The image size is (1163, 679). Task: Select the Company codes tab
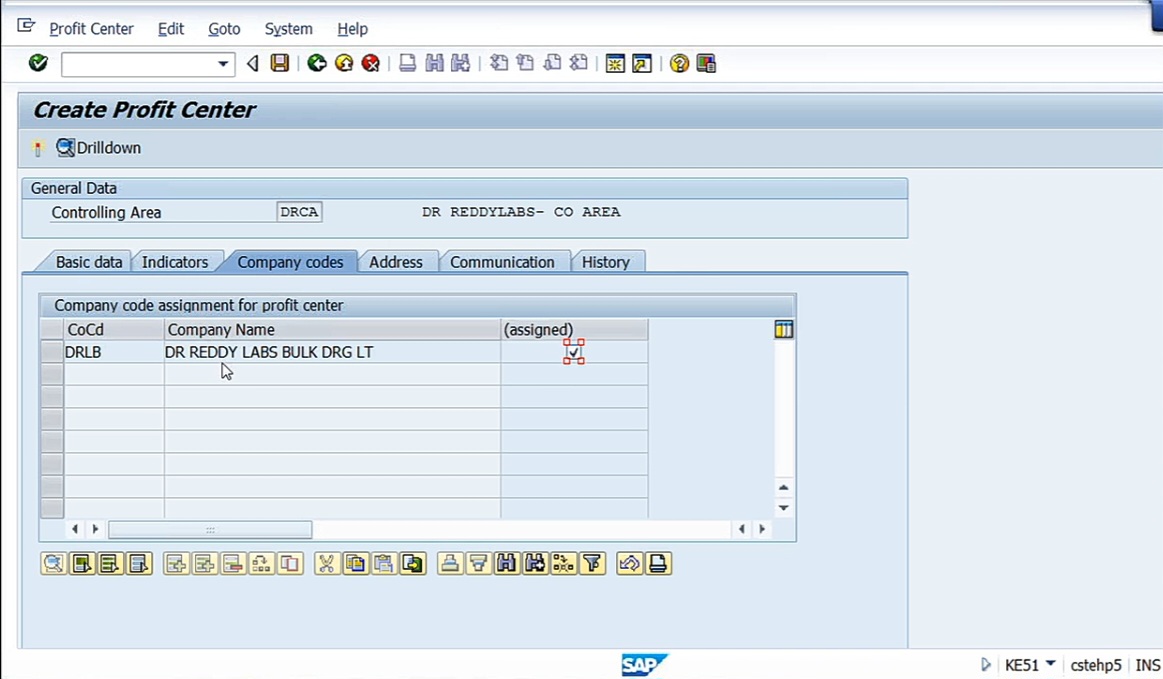click(x=290, y=262)
